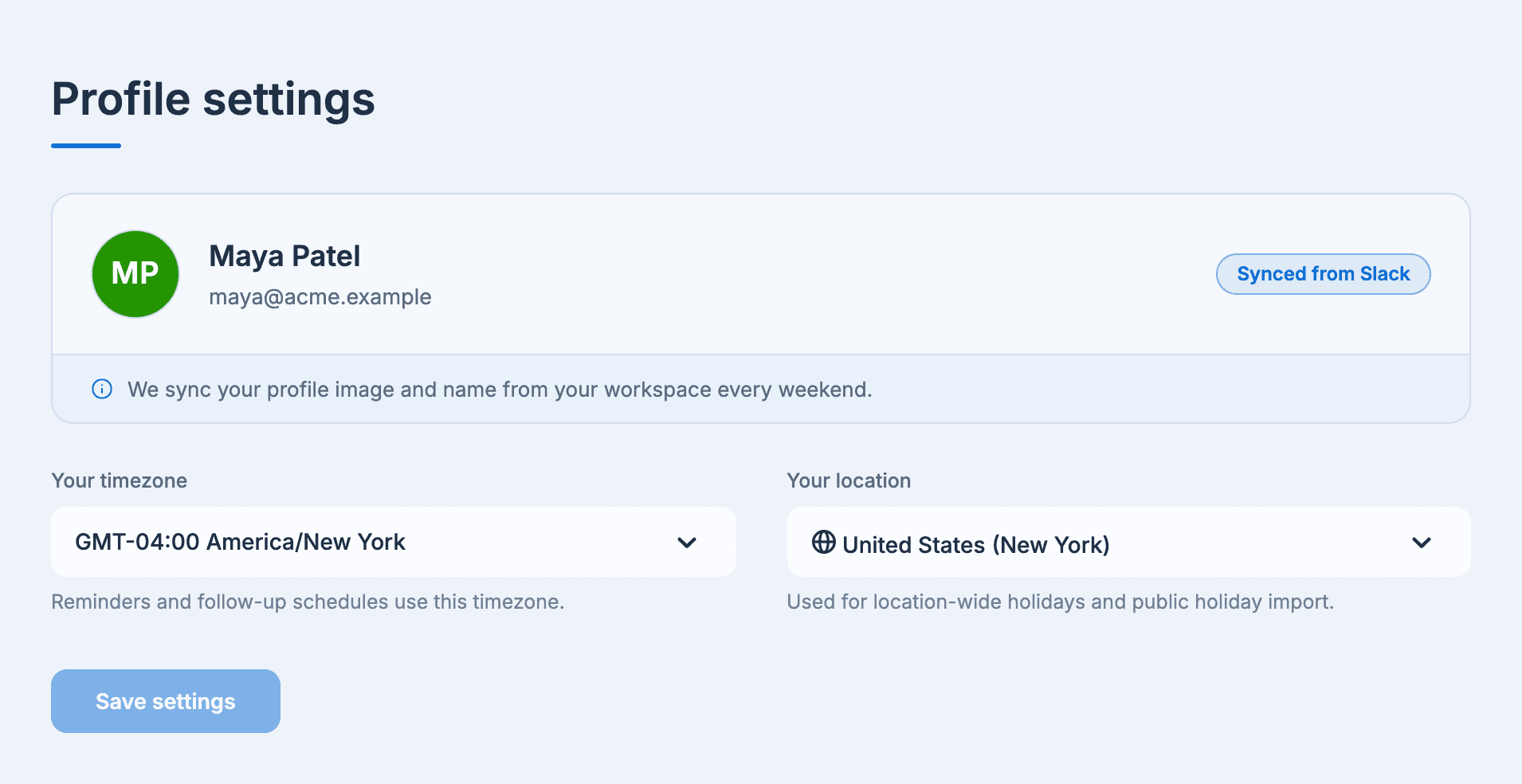Open the United States (New York) selector
Screen dimensions: 1522x784
[x=1128, y=542]
